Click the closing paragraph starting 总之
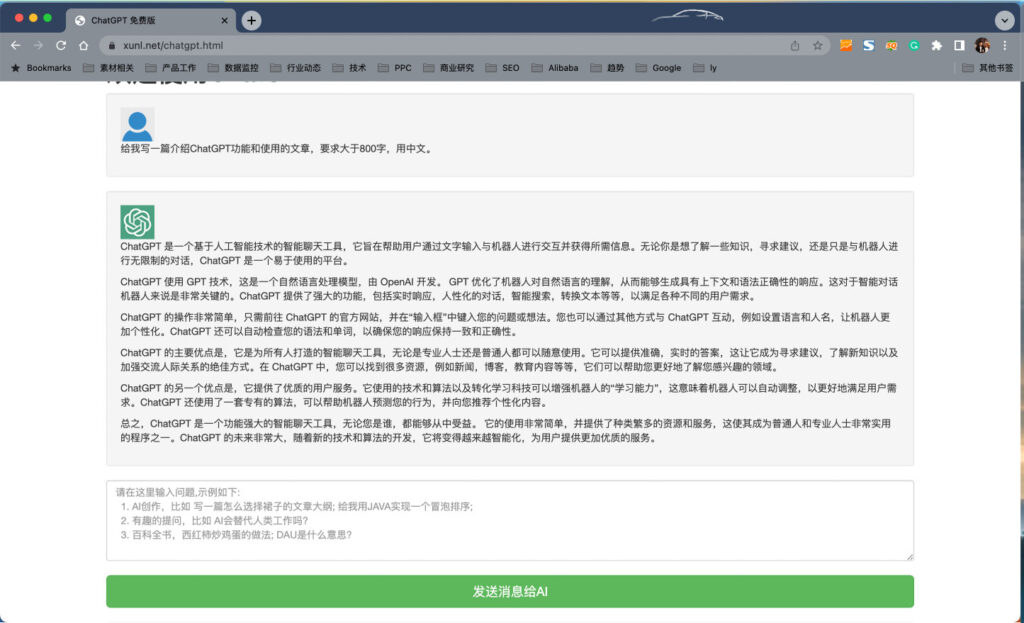1024x623 pixels. tap(505, 430)
